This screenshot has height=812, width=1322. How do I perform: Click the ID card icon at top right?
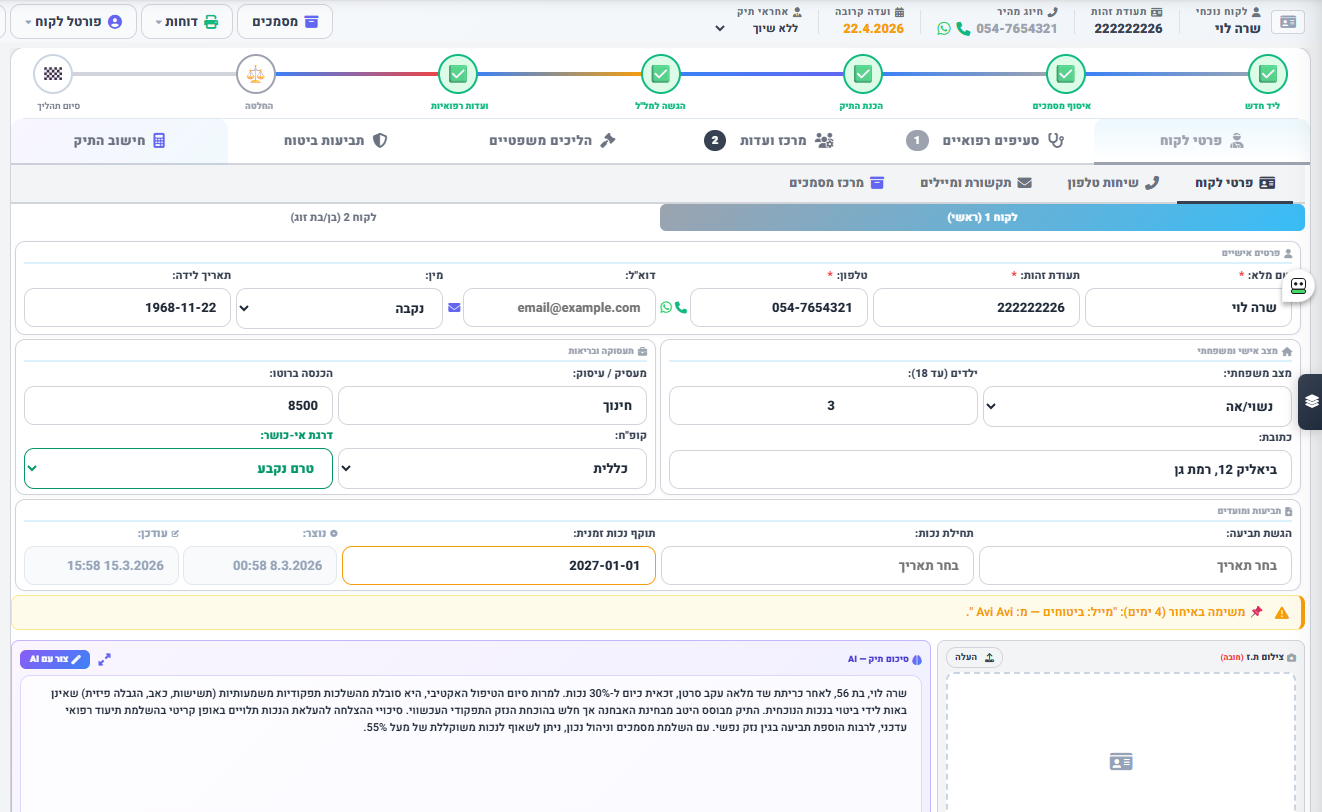[x=1288, y=22]
